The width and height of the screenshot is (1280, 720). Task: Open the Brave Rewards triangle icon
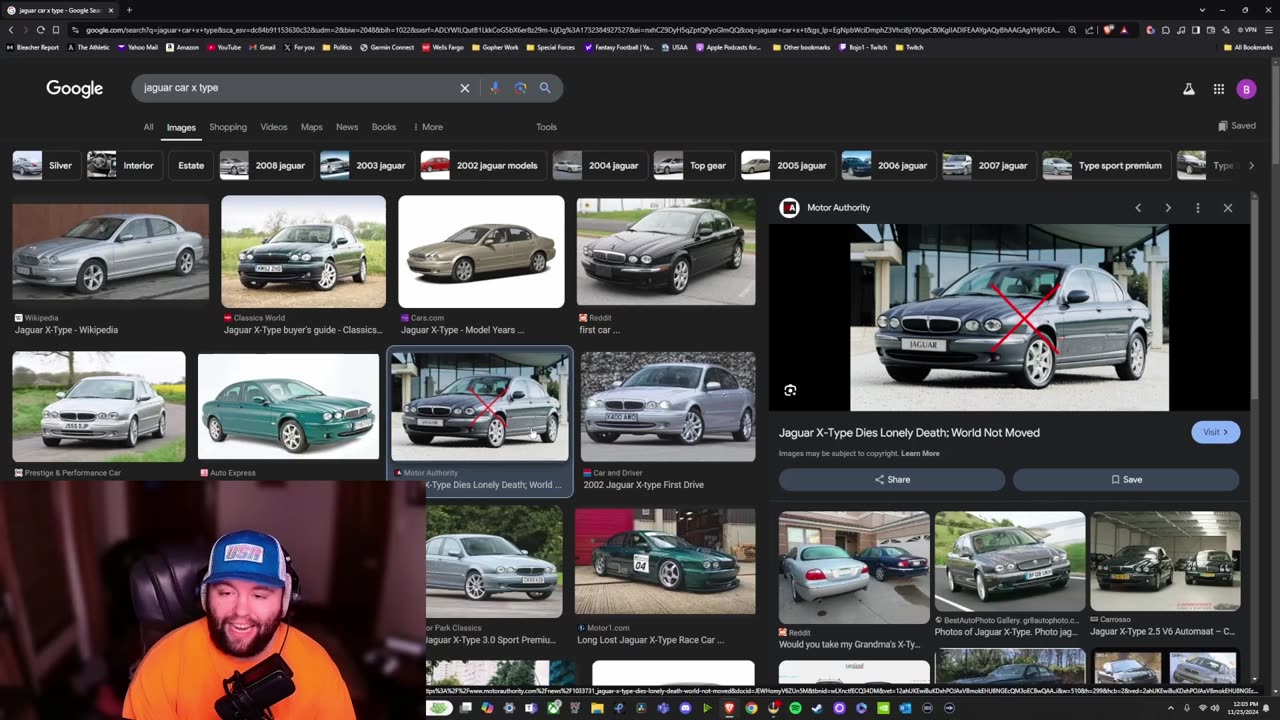point(1124,30)
